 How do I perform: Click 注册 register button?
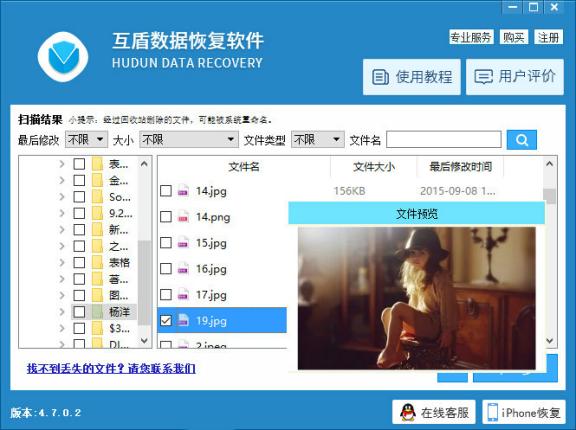(548, 37)
